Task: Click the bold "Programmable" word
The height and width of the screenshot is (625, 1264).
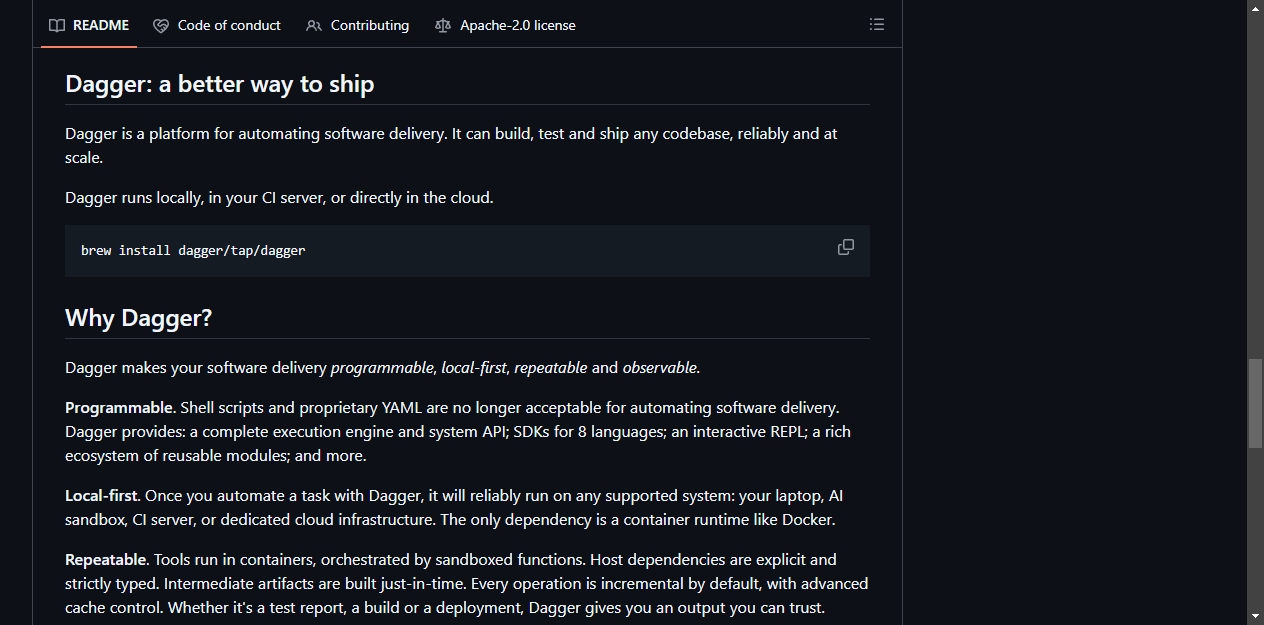Action: click(x=119, y=408)
